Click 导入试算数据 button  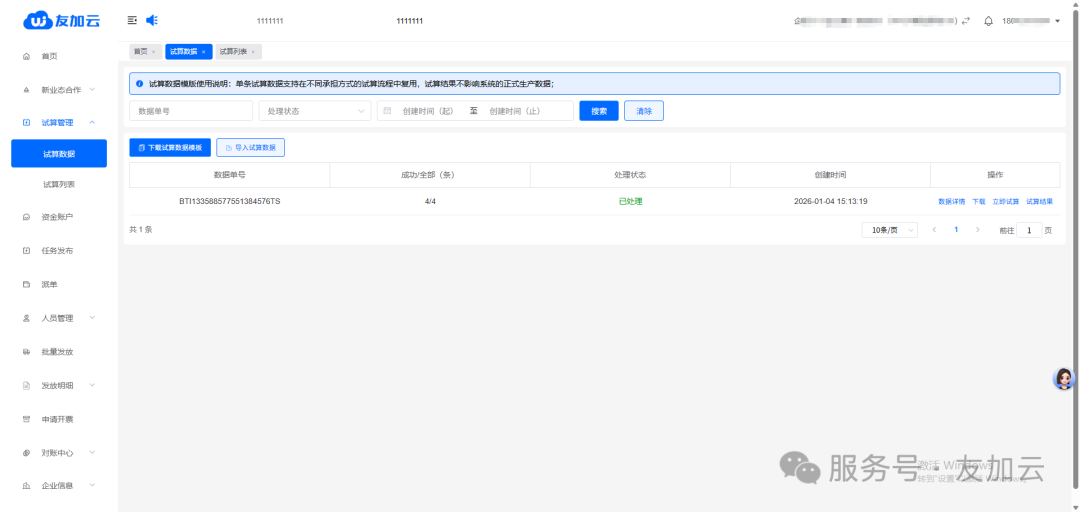251,147
